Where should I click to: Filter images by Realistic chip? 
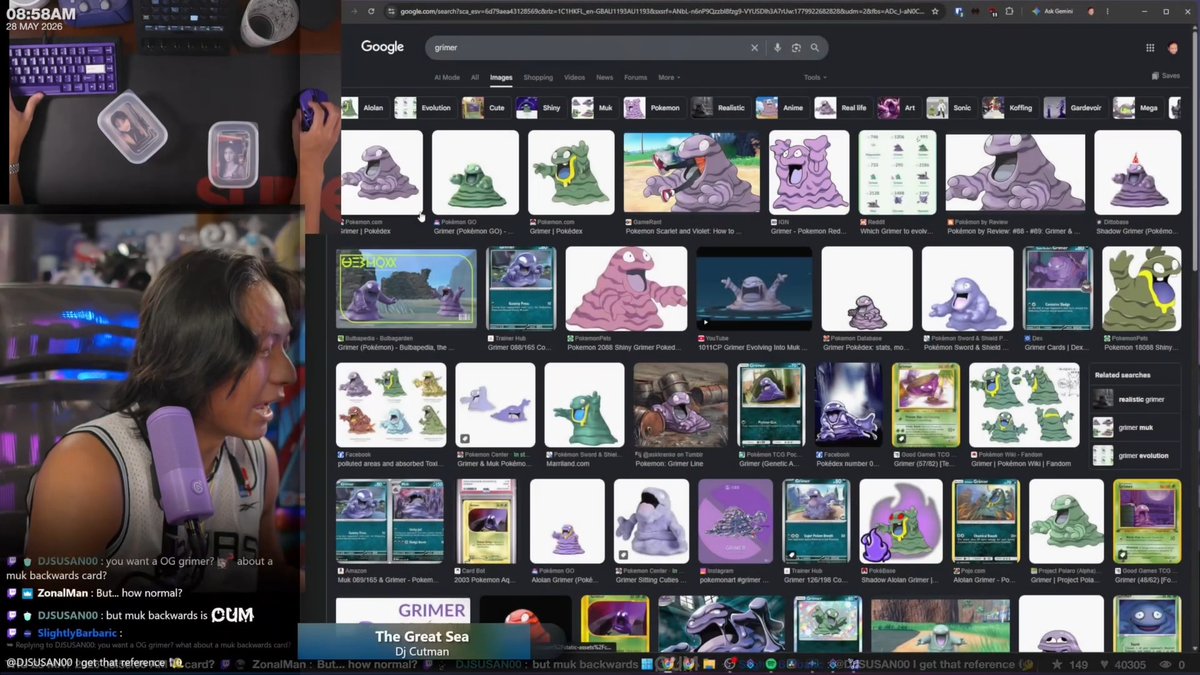coord(720,108)
